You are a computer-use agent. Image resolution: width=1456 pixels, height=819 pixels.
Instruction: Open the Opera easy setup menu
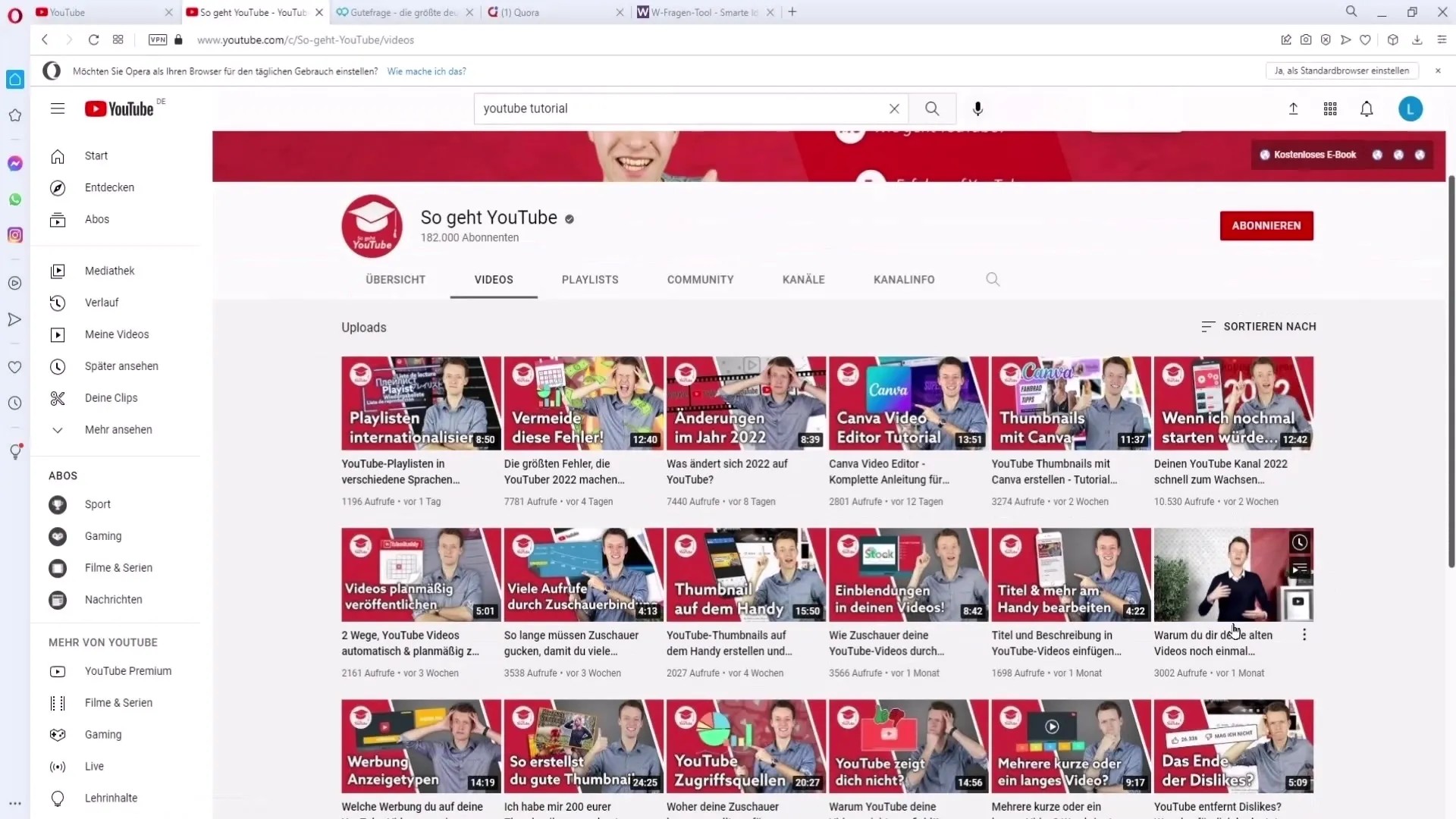pos(1442,39)
